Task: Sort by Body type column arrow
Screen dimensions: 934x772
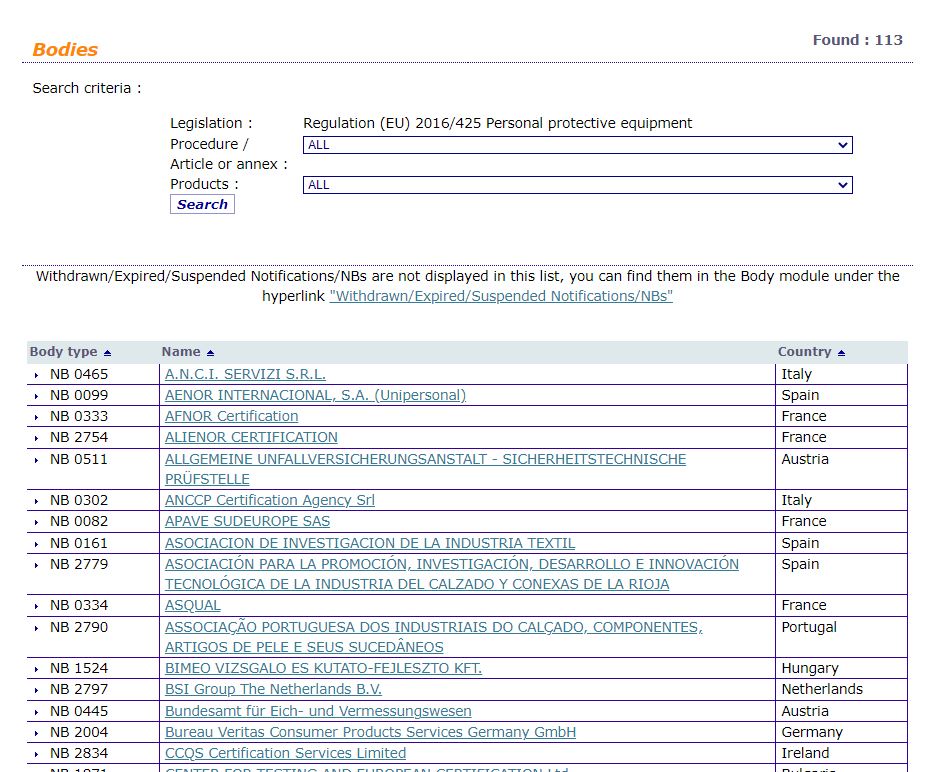Action: click(x=107, y=353)
